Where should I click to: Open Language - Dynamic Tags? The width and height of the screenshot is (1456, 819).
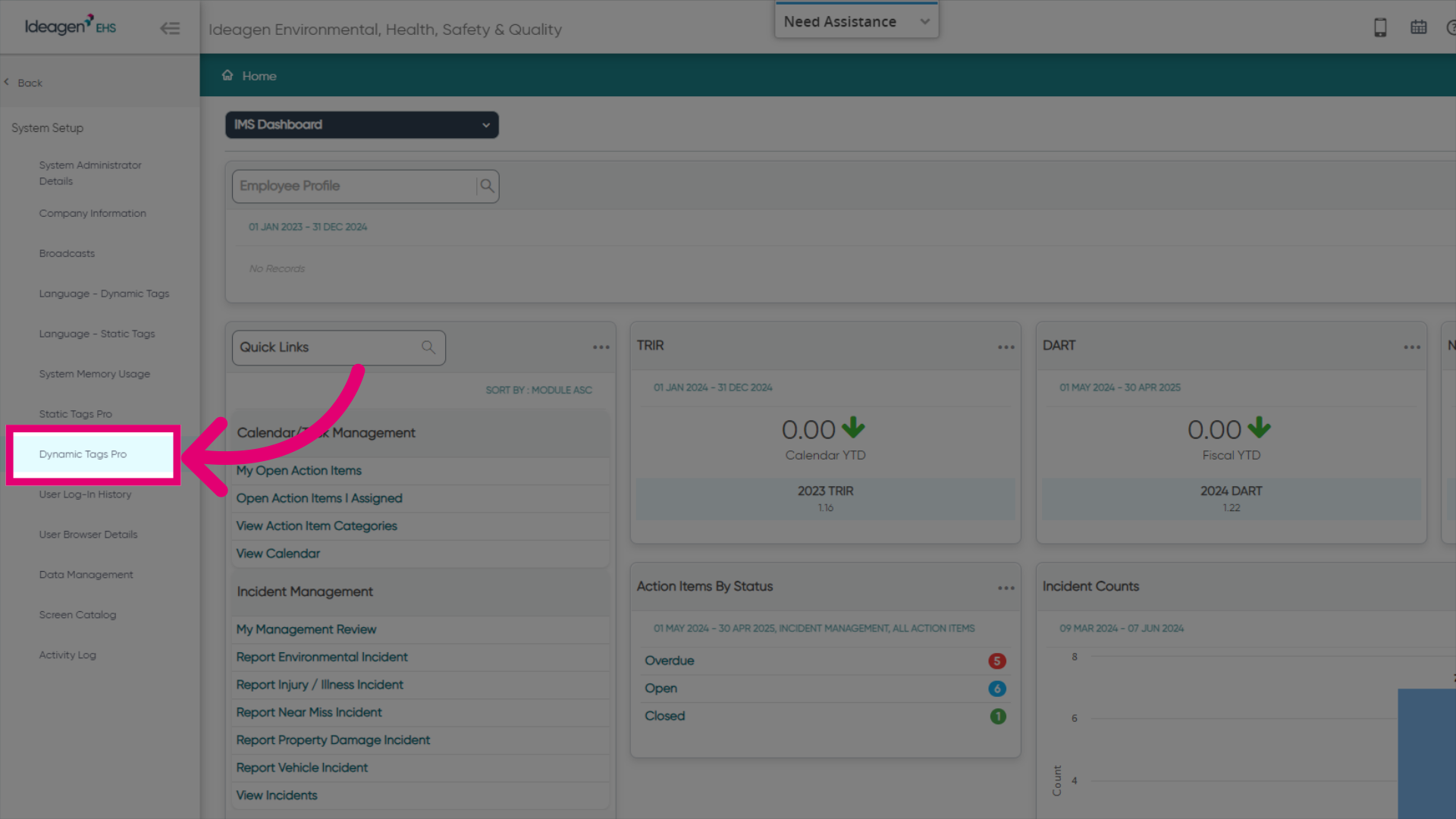point(104,294)
